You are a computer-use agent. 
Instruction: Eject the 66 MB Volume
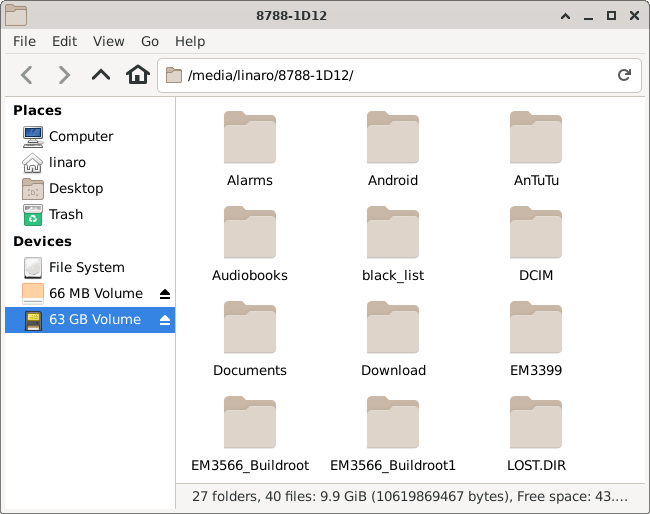pyautogui.click(x=165, y=294)
